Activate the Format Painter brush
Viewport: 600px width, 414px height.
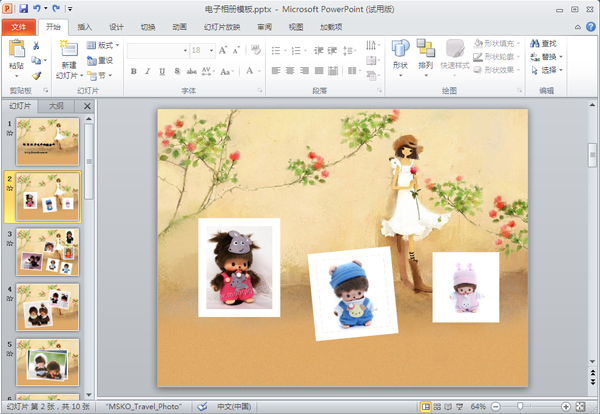36,76
